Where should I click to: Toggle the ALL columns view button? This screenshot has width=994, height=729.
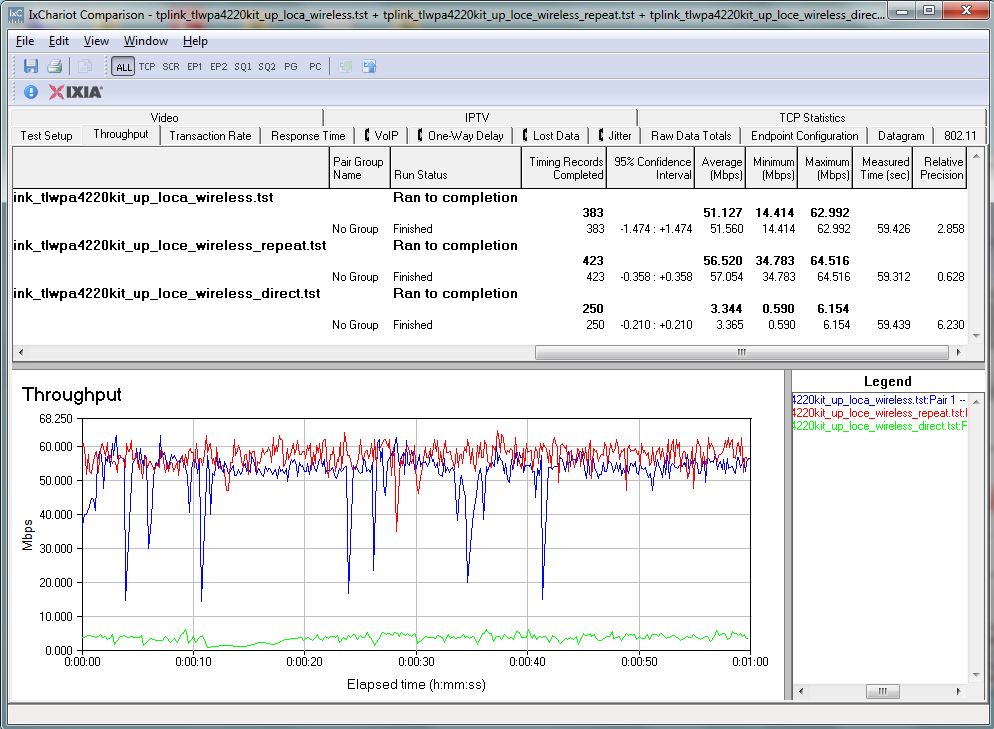click(124, 67)
